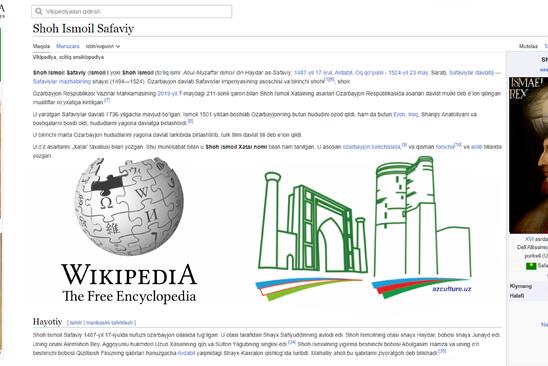Open footnote reference 34
Image resolution: width=548 pixels, height=366 pixels.
point(292,342)
